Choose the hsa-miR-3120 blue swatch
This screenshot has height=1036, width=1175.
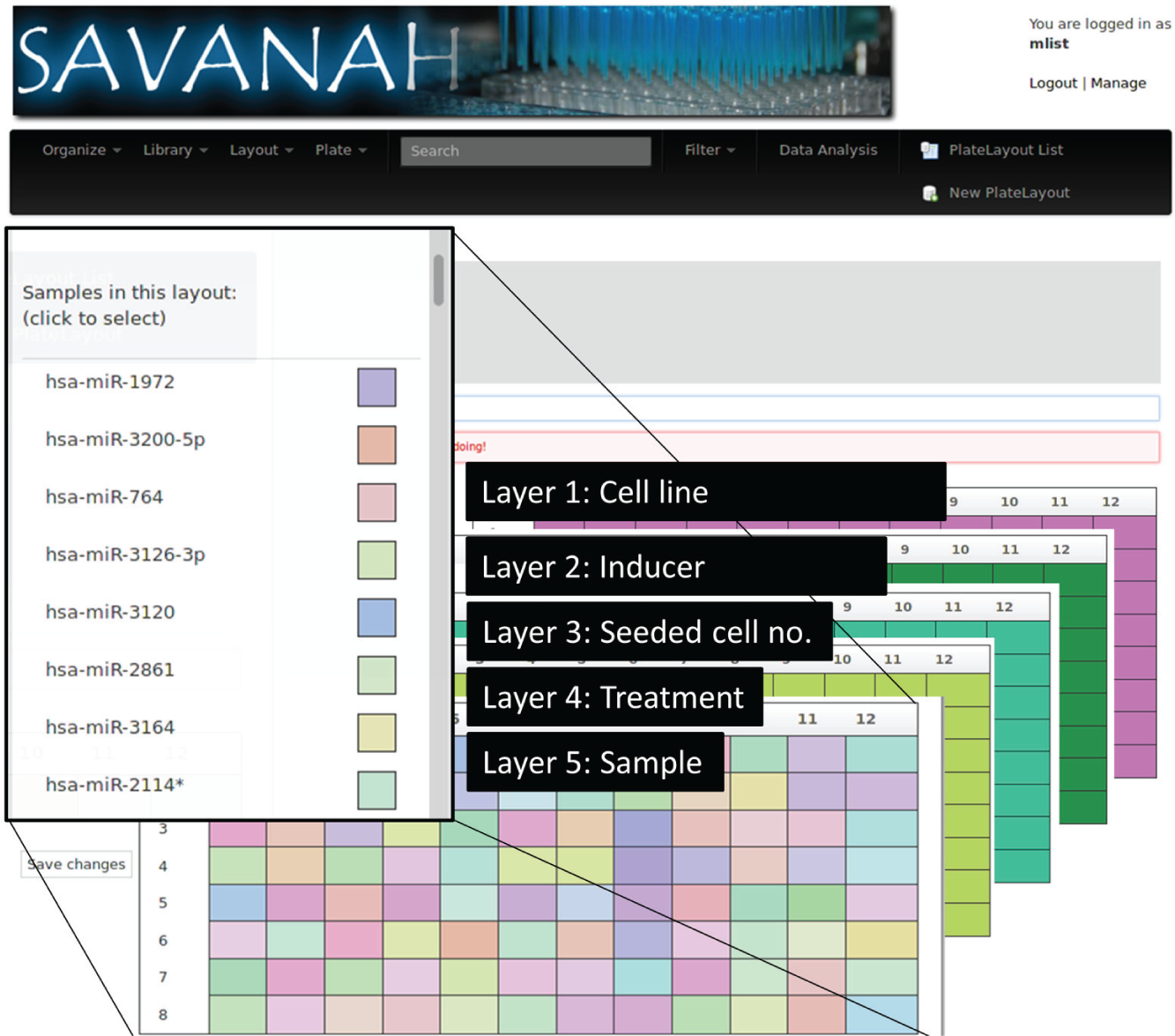pos(376,617)
